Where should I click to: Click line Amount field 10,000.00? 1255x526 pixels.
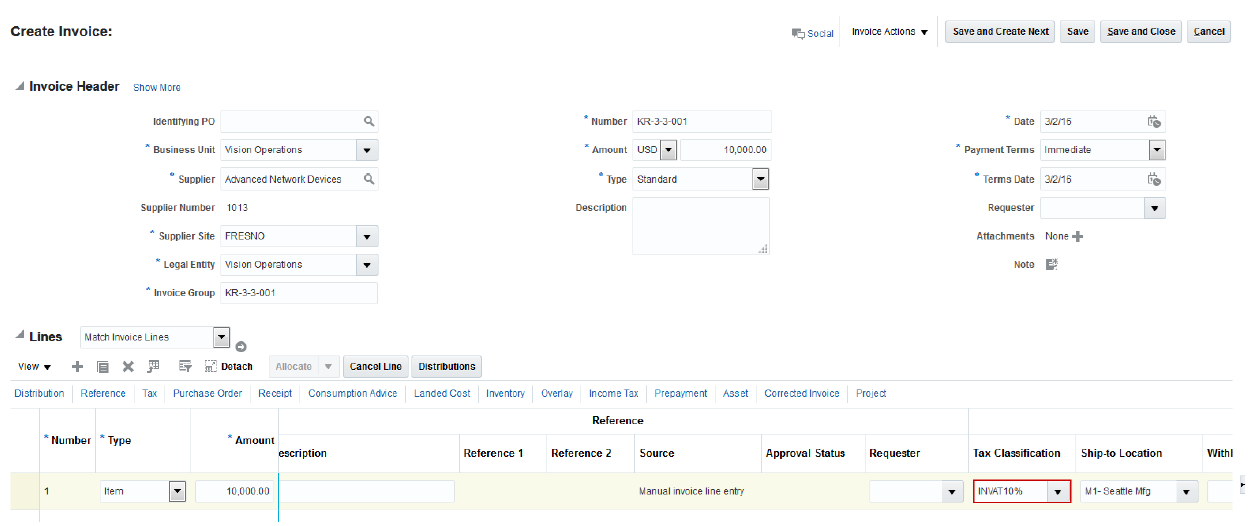click(x=234, y=491)
